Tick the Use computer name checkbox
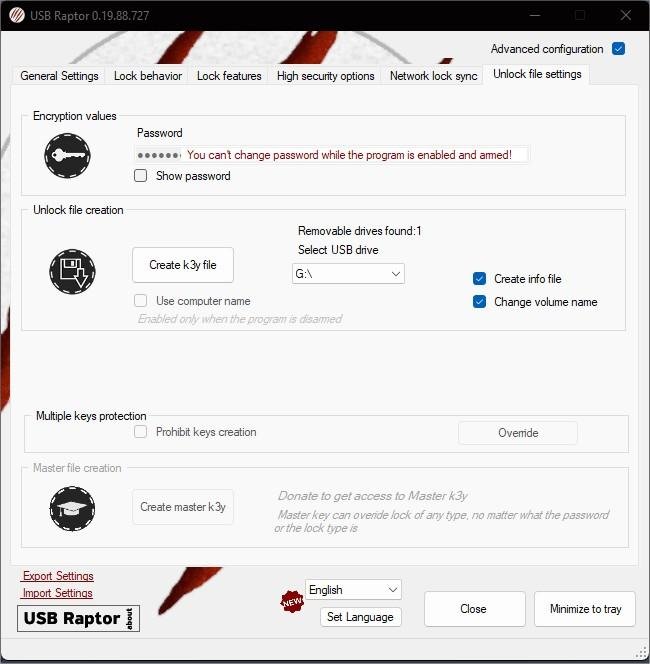The width and height of the screenshot is (650, 664). (141, 301)
